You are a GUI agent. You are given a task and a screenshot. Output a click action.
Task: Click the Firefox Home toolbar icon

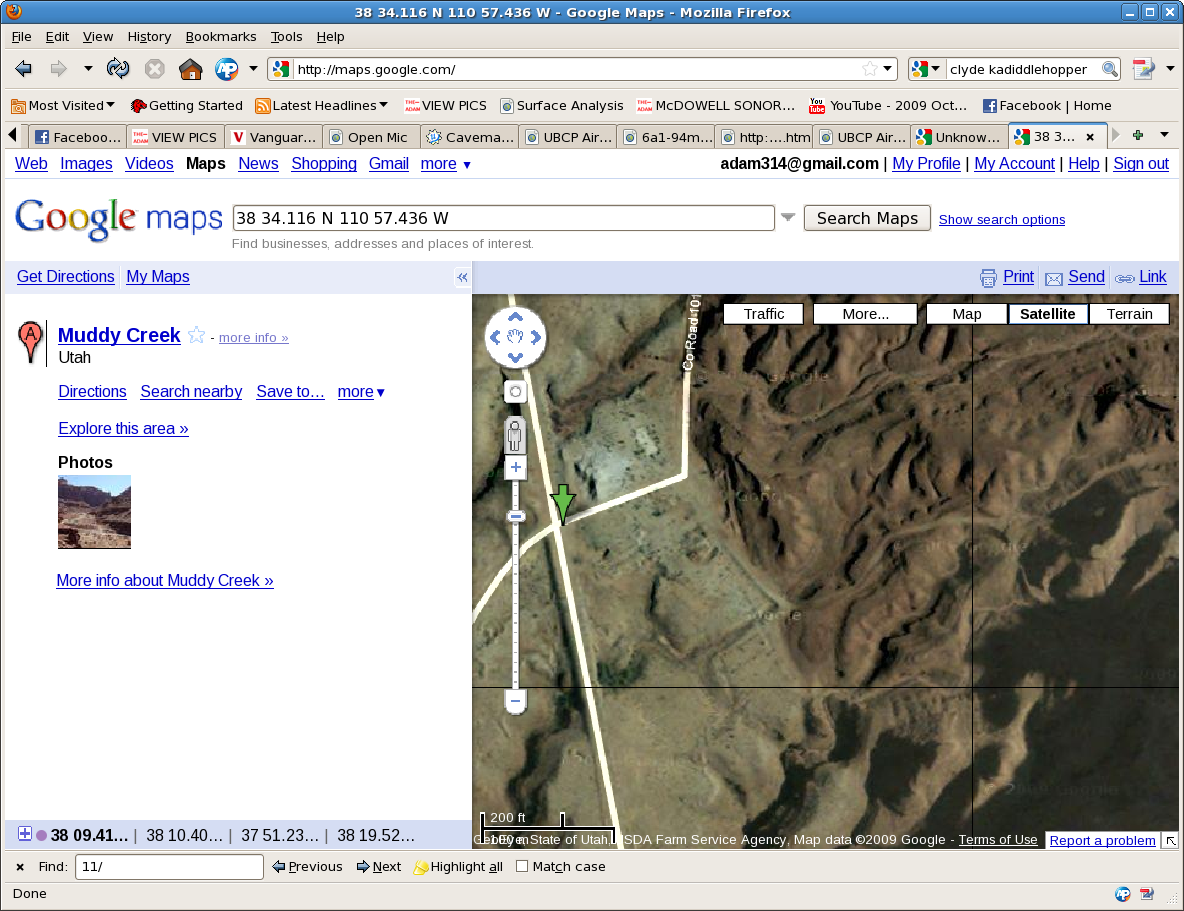pyautogui.click(x=190, y=69)
